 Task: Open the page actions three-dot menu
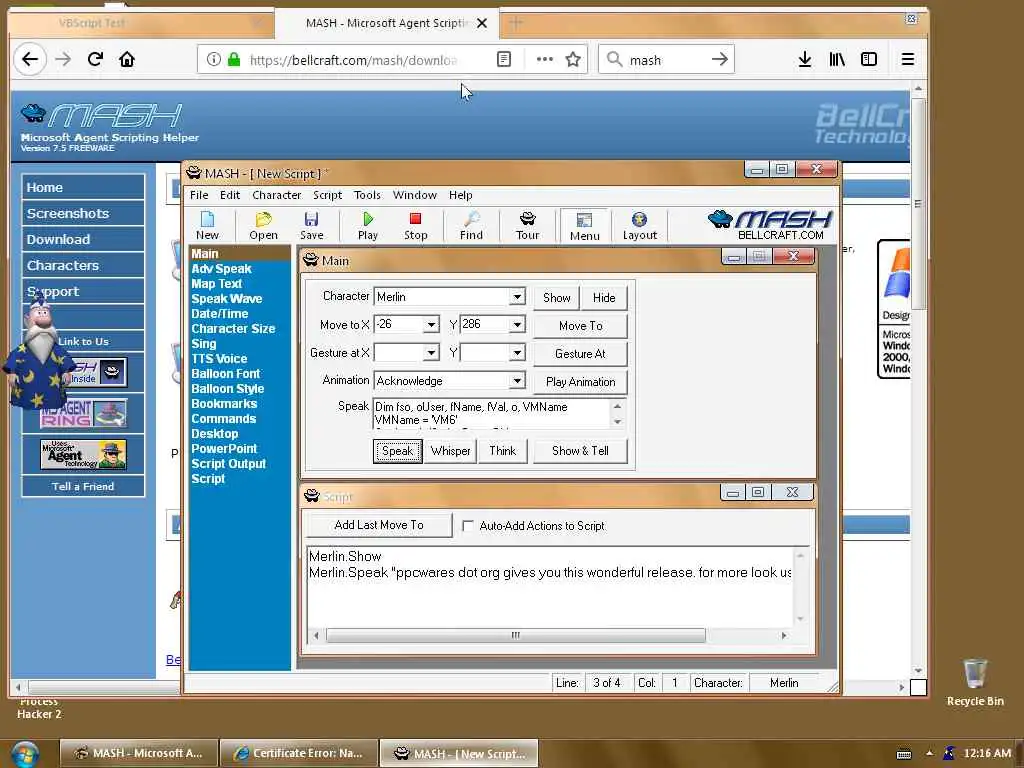[x=545, y=59]
